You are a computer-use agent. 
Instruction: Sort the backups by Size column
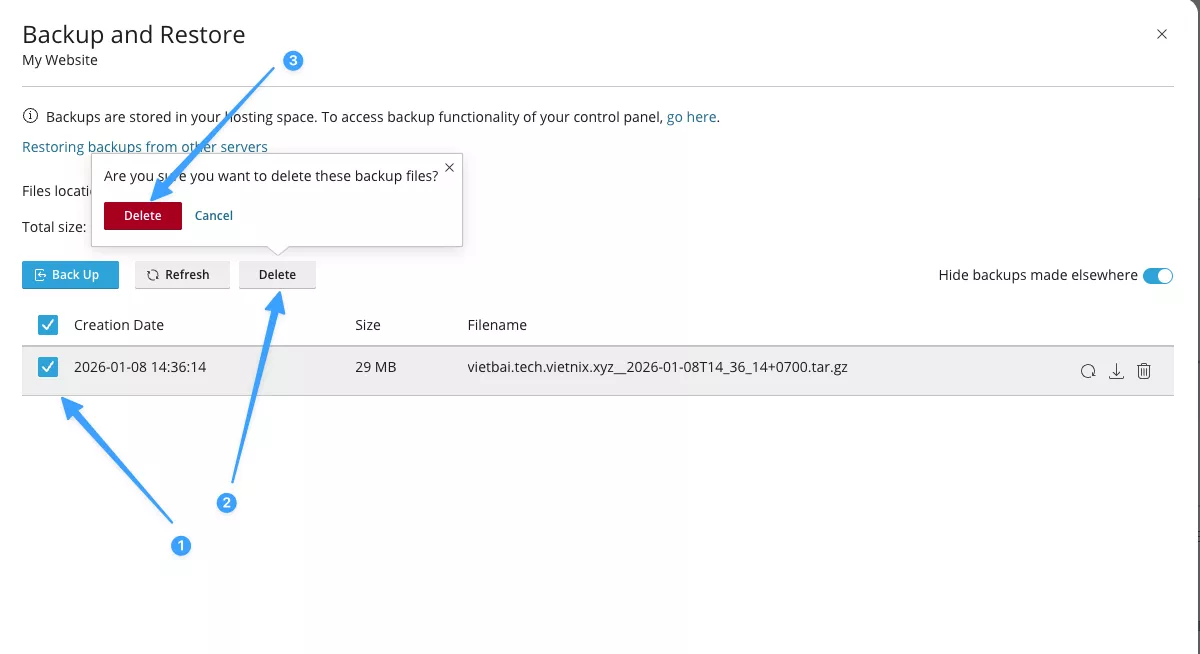(x=368, y=325)
